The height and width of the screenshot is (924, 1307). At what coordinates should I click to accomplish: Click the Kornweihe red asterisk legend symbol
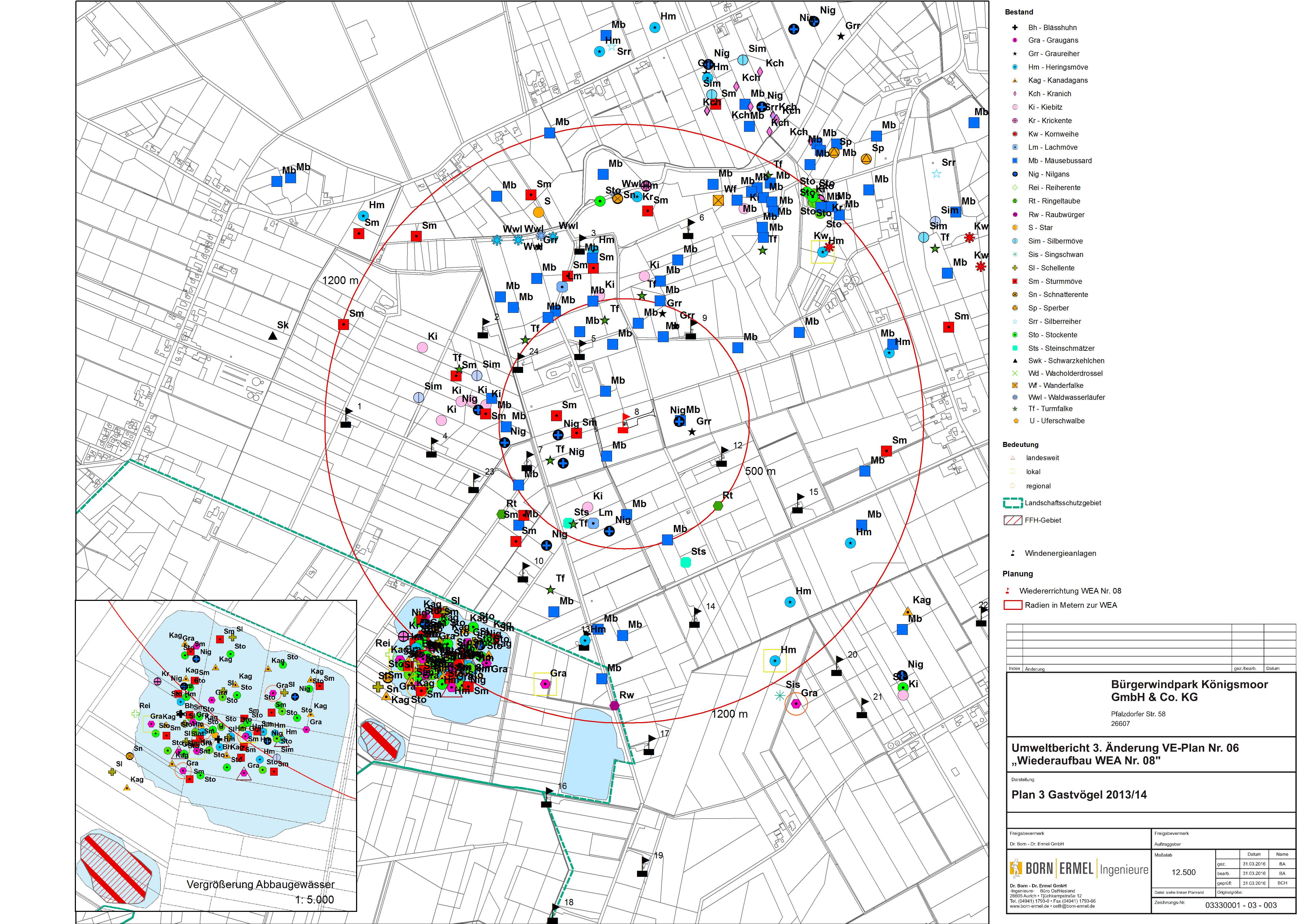click(x=1014, y=134)
